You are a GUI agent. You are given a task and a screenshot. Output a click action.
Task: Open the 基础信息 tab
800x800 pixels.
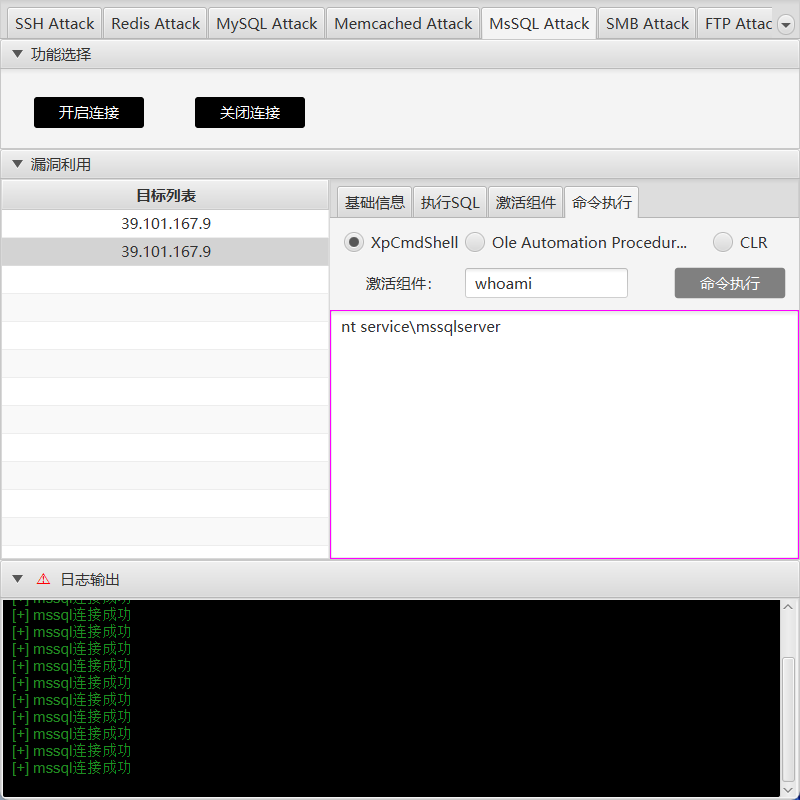coord(374,203)
